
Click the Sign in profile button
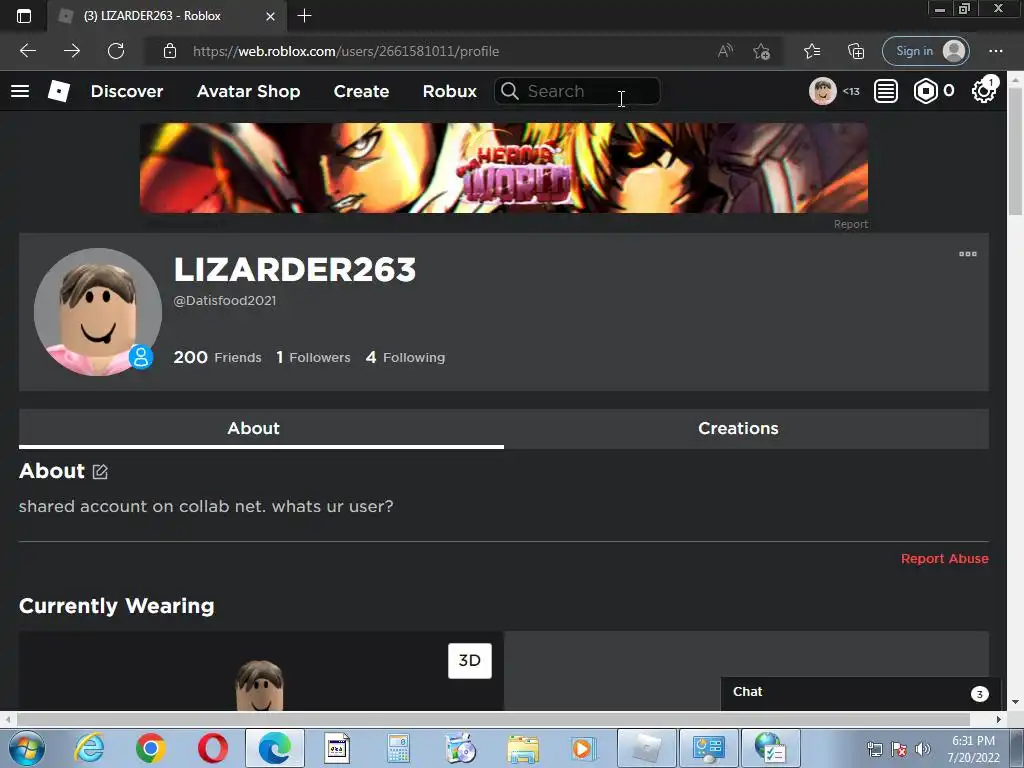tap(925, 51)
